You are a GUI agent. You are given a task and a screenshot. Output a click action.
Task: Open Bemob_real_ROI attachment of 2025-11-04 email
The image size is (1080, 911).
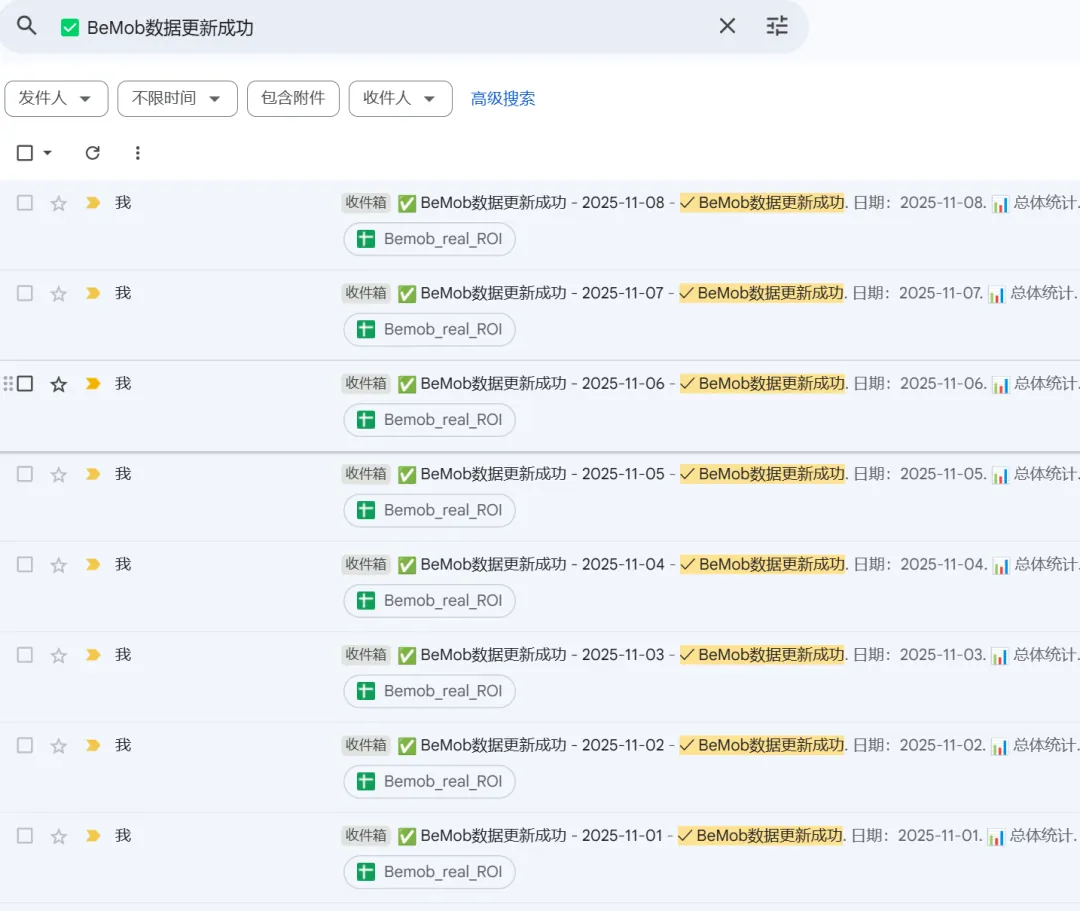[430, 600]
